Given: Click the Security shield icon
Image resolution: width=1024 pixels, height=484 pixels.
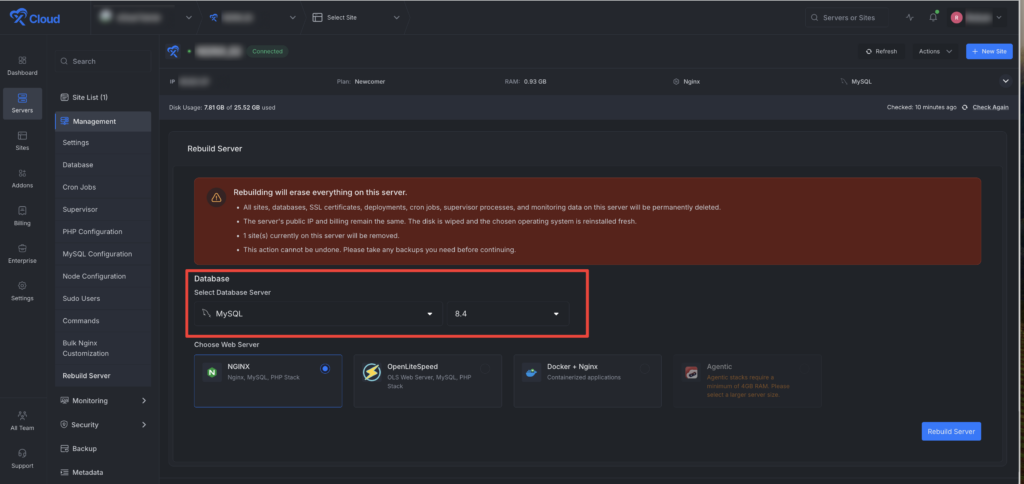Looking at the screenshot, I should pyautogui.click(x=64, y=425).
